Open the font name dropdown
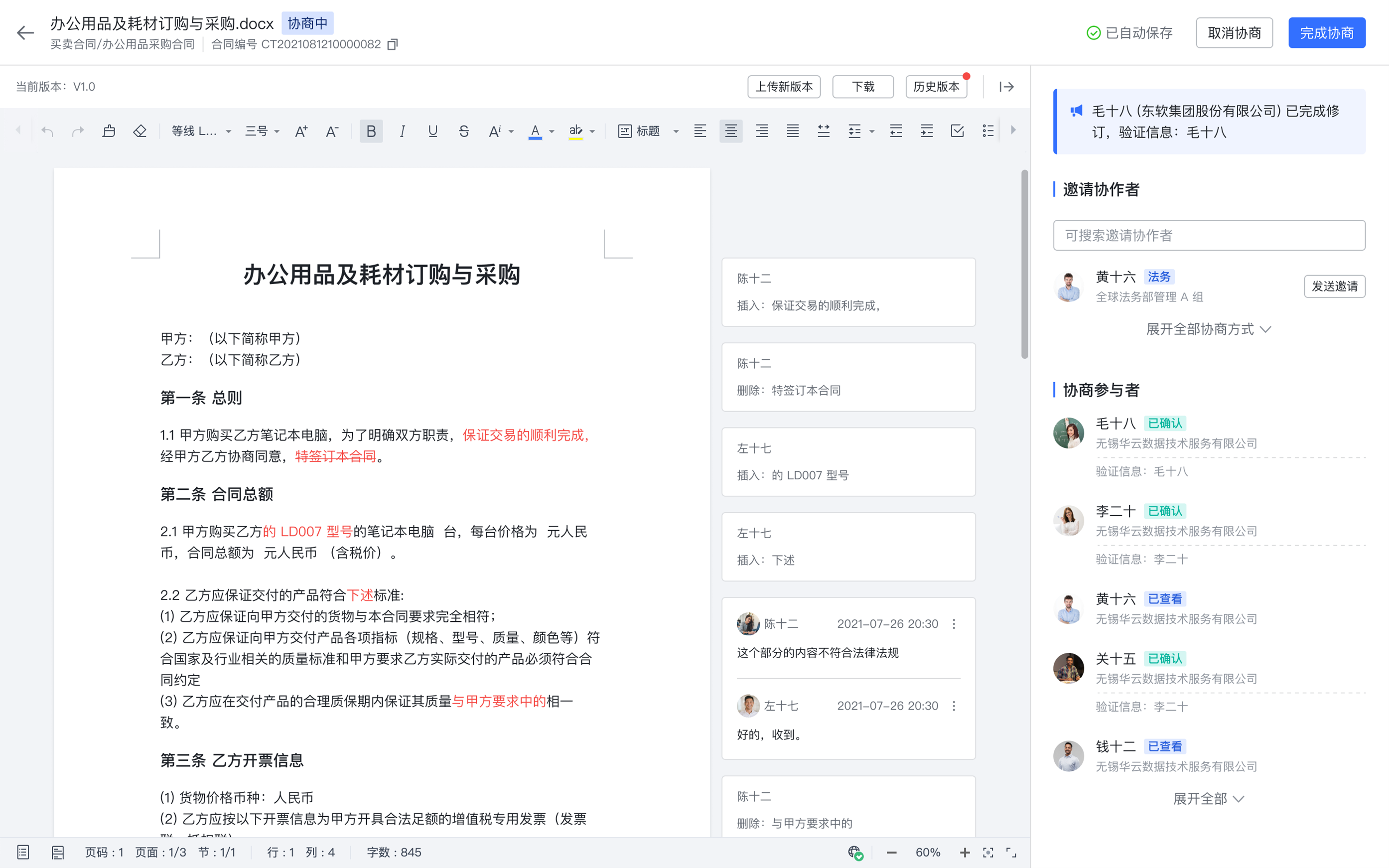Image resolution: width=1389 pixels, height=868 pixels. (201, 132)
